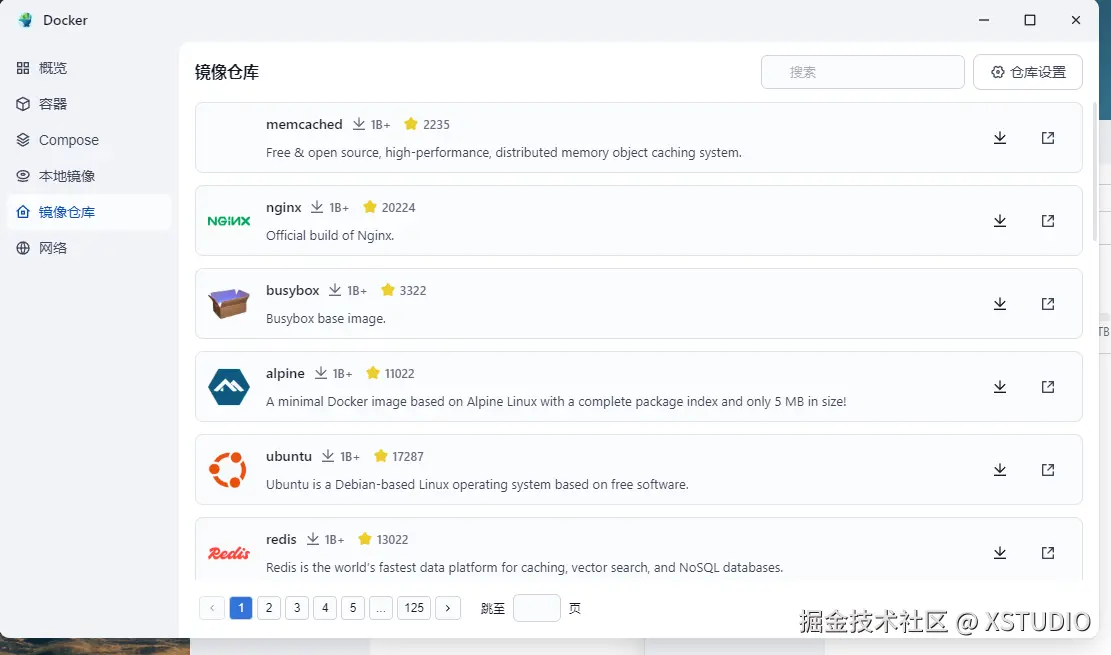
Task: Select page 1 in pagination
Action: point(241,608)
